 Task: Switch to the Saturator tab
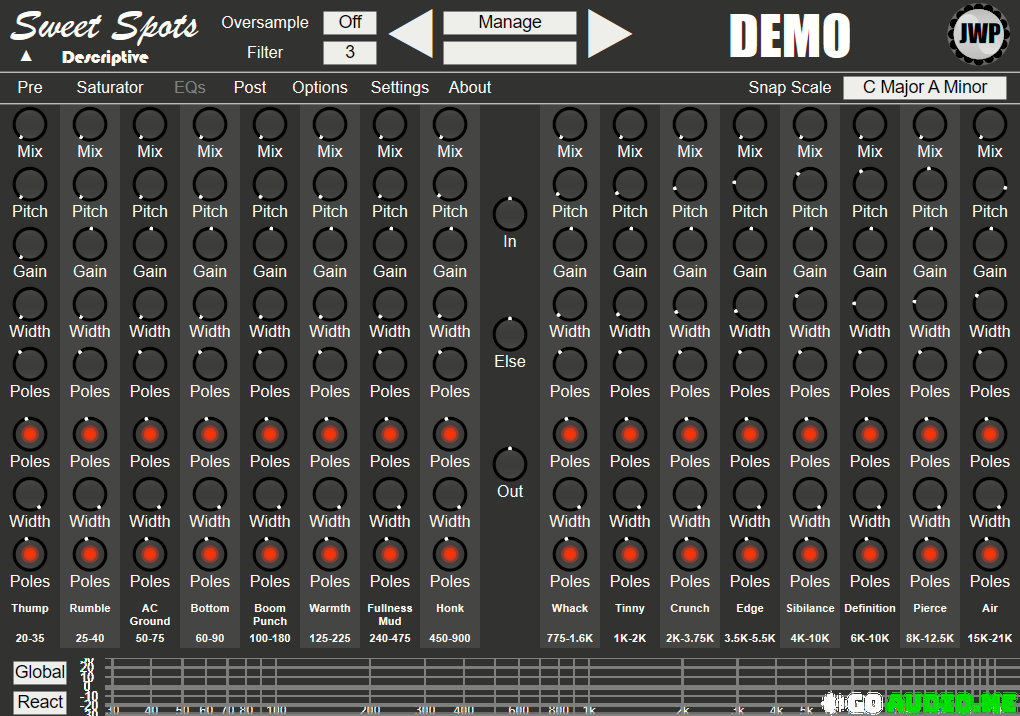(x=110, y=87)
